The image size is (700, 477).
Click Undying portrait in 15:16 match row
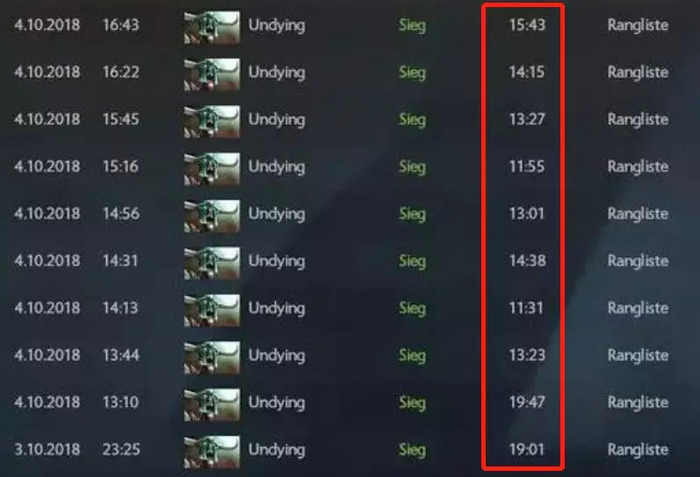[x=212, y=169]
